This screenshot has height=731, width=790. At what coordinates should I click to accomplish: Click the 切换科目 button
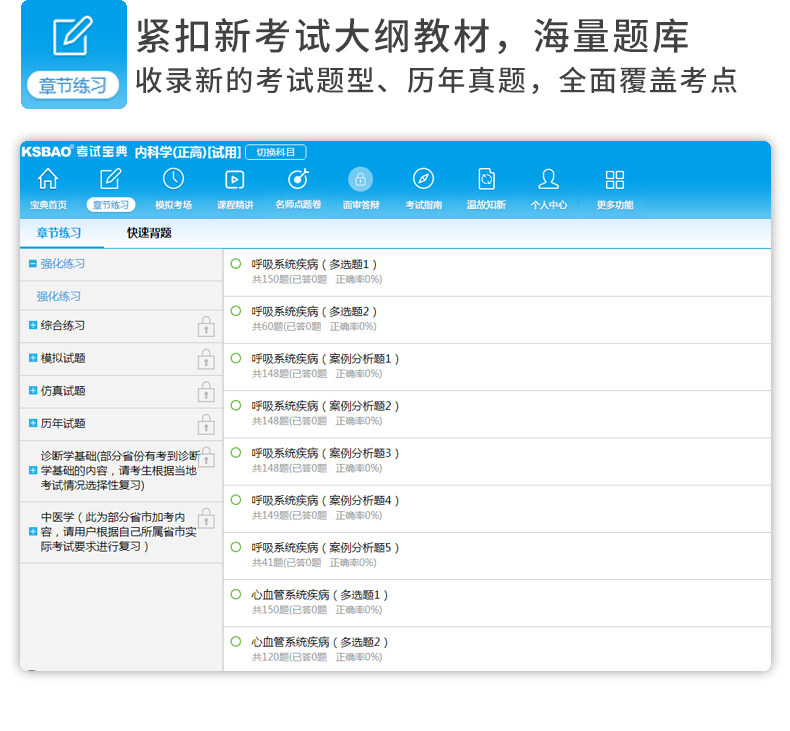tap(276, 152)
